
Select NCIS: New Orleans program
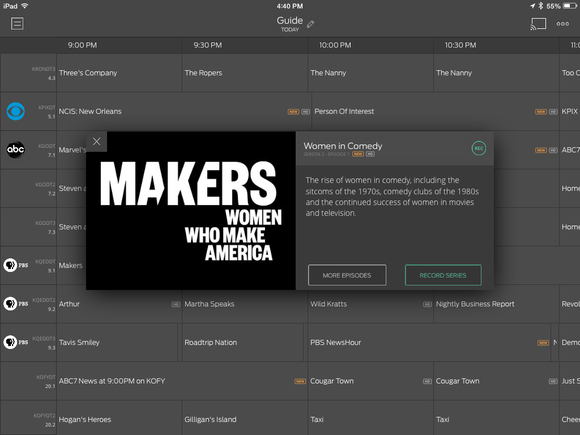(x=184, y=111)
